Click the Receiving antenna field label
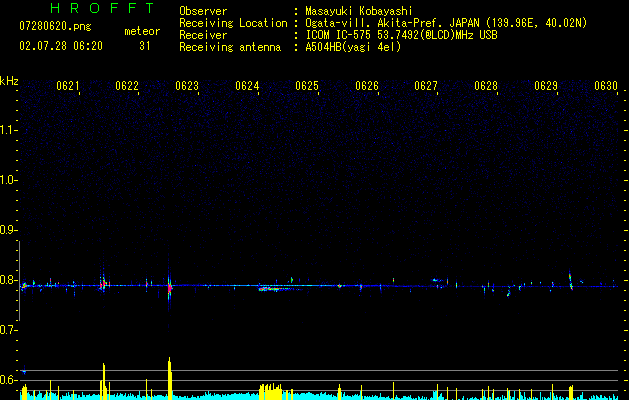Image resolution: width=629 pixels, height=400 pixels. pyautogui.click(x=230, y=47)
